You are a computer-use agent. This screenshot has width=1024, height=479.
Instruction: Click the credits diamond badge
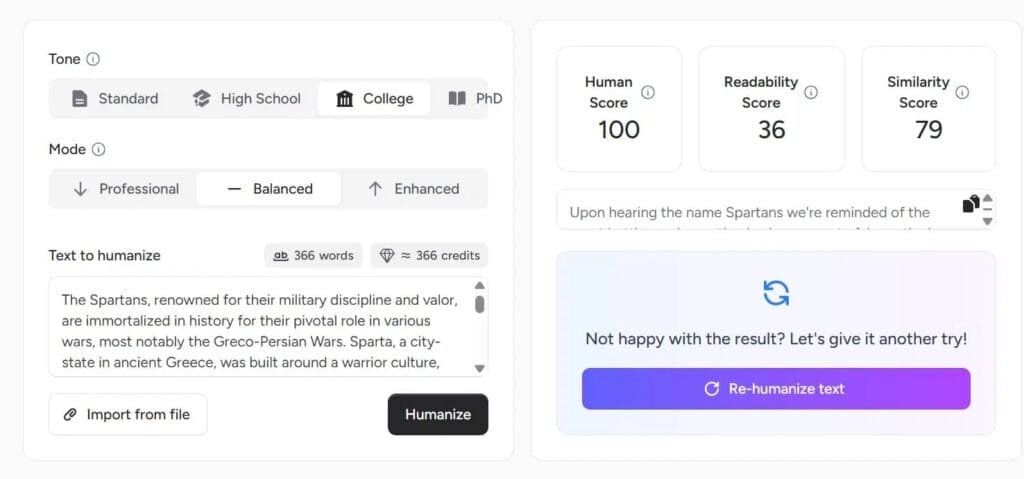(x=429, y=255)
